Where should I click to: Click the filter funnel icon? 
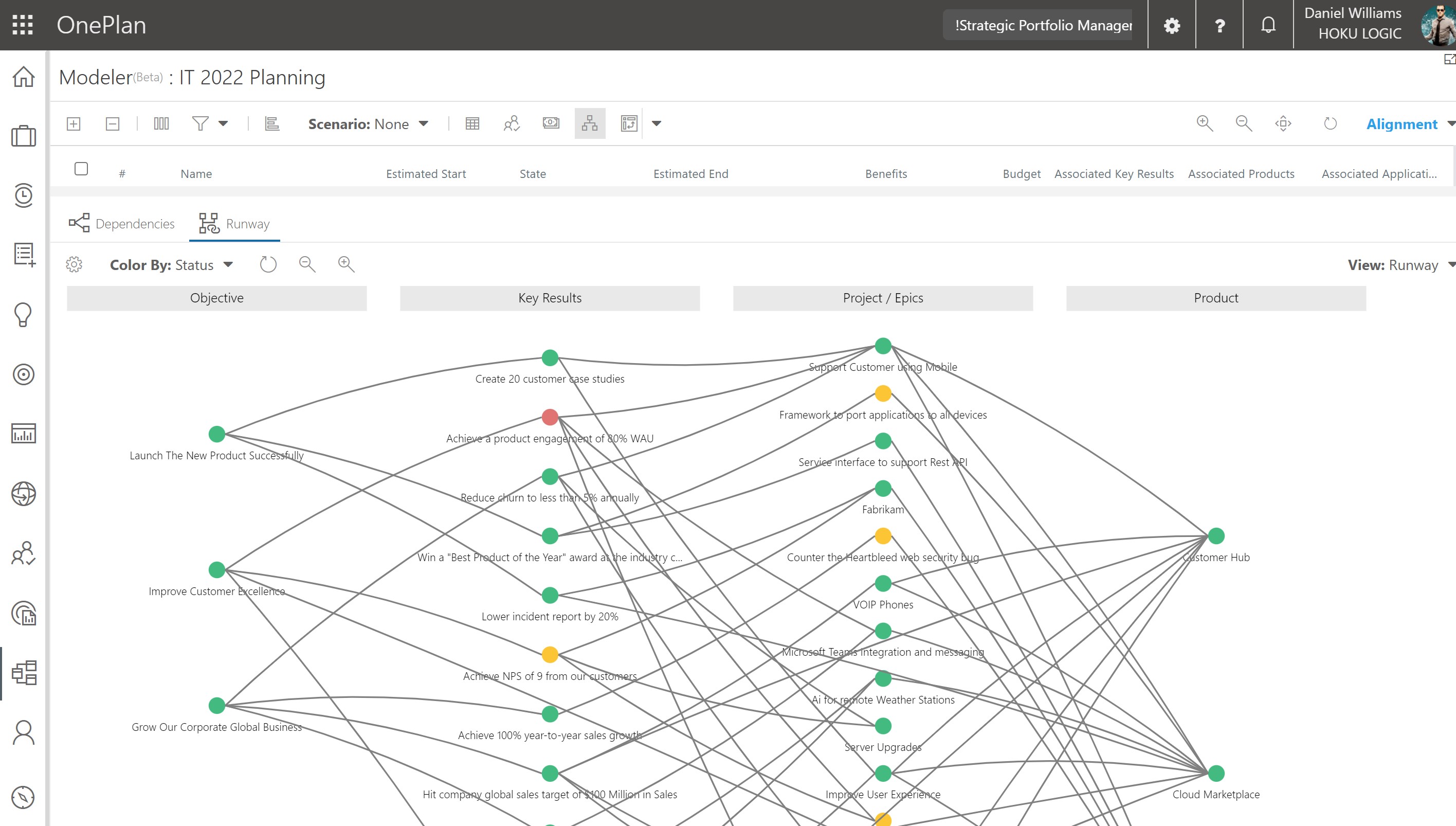[x=200, y=123]
